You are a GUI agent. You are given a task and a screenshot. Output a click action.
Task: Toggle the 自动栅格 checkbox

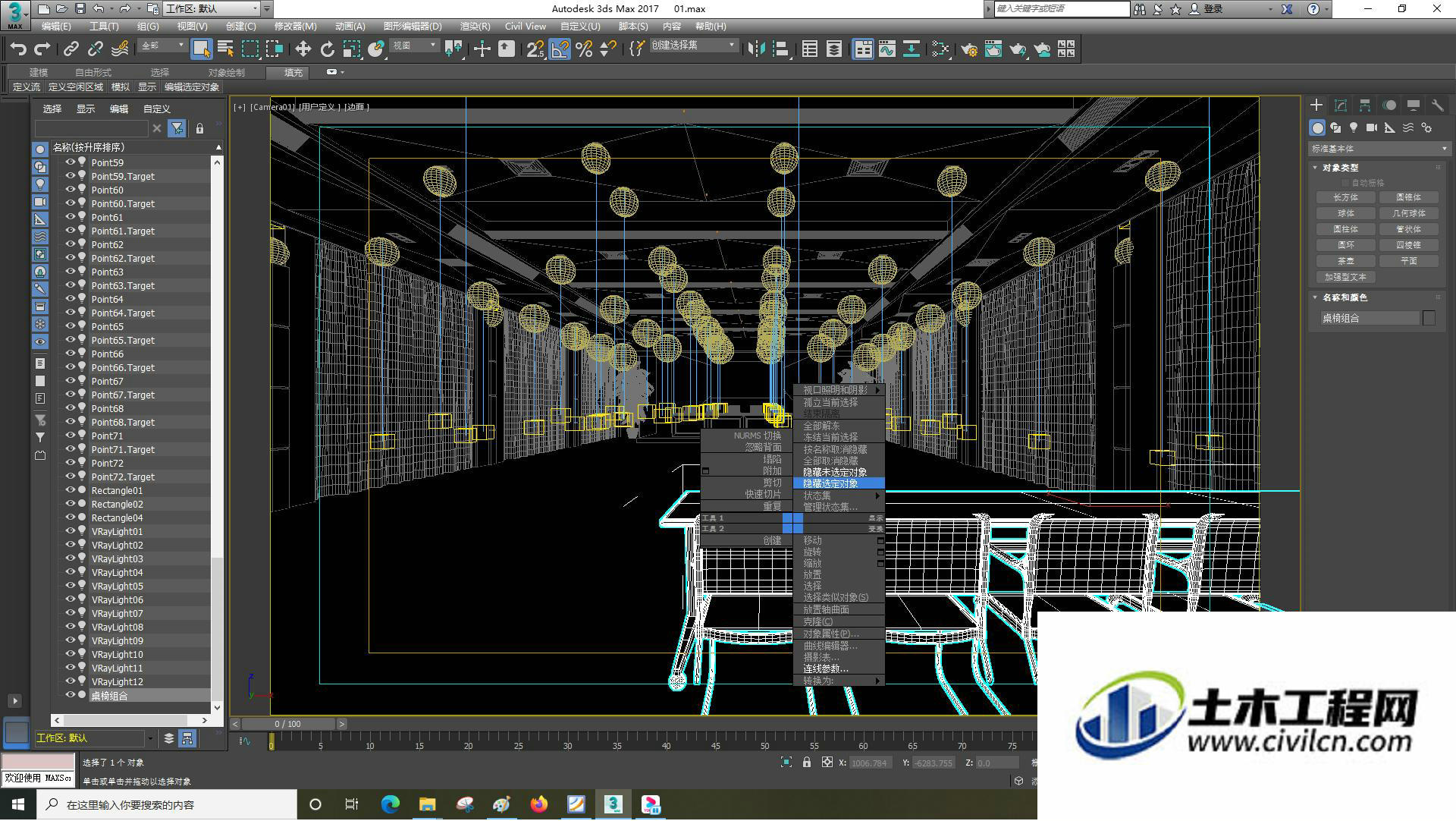[x=1346, y=183]
